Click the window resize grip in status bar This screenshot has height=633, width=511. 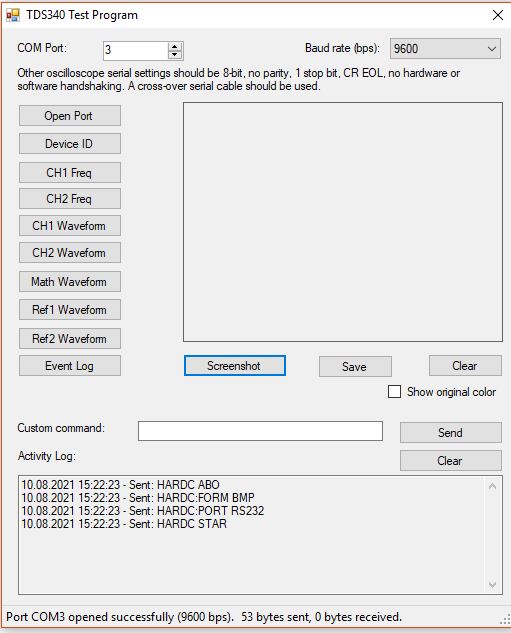[x=505, y=619]
